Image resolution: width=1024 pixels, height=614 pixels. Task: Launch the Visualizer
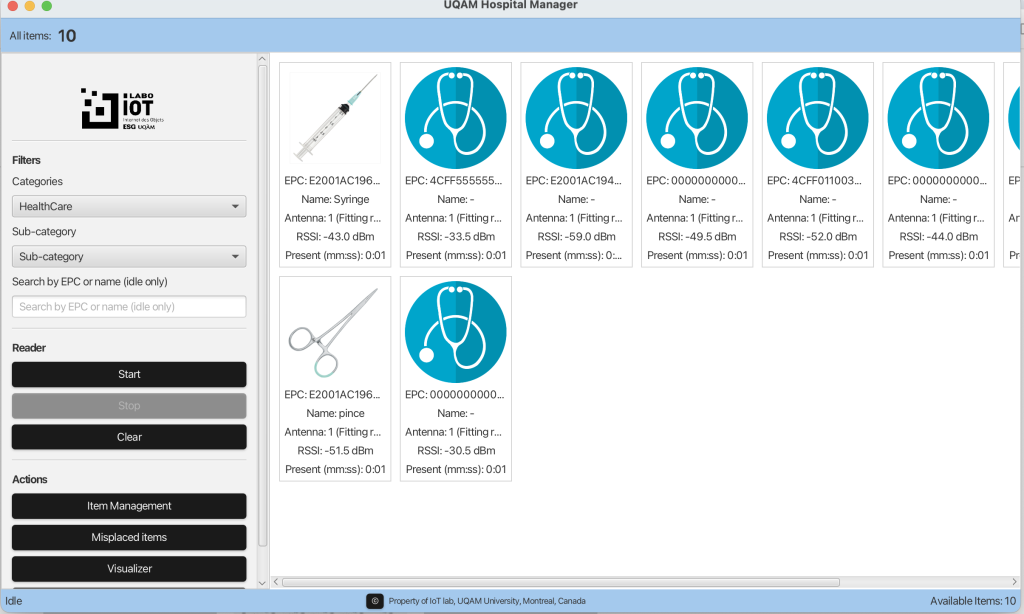pos(129,569)
